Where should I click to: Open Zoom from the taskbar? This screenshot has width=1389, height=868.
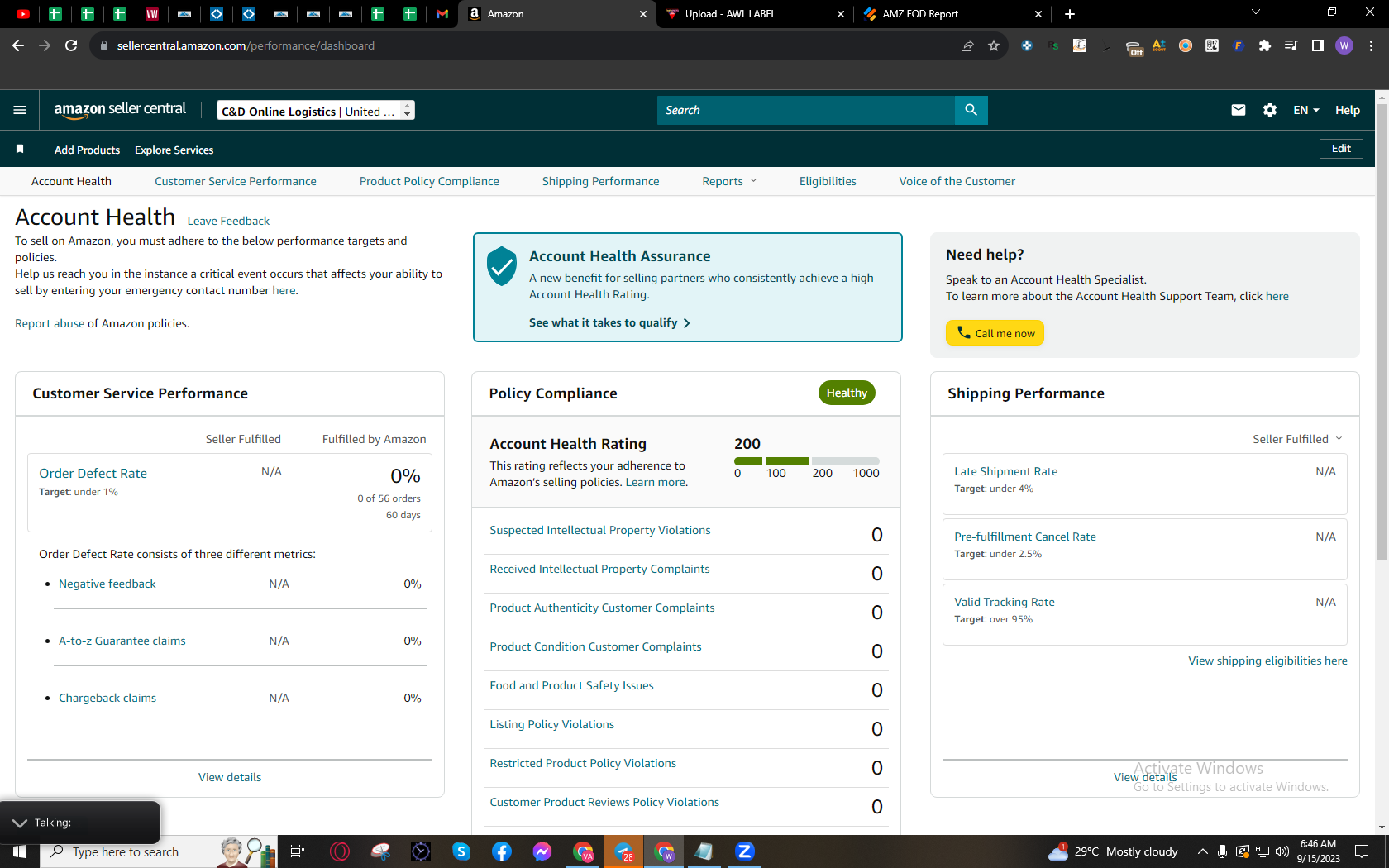(x=745, y=851)
